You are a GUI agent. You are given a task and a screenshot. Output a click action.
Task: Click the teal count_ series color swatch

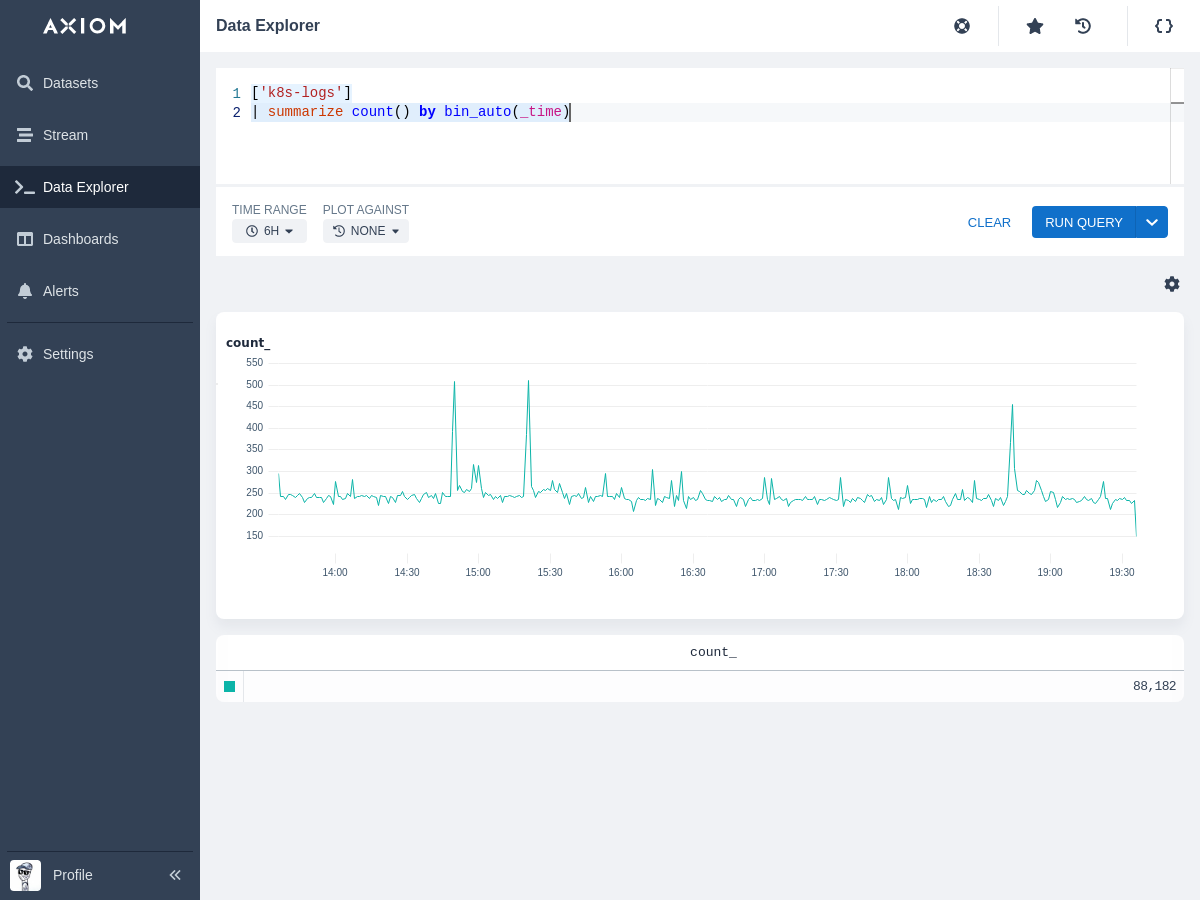(229, 686)
